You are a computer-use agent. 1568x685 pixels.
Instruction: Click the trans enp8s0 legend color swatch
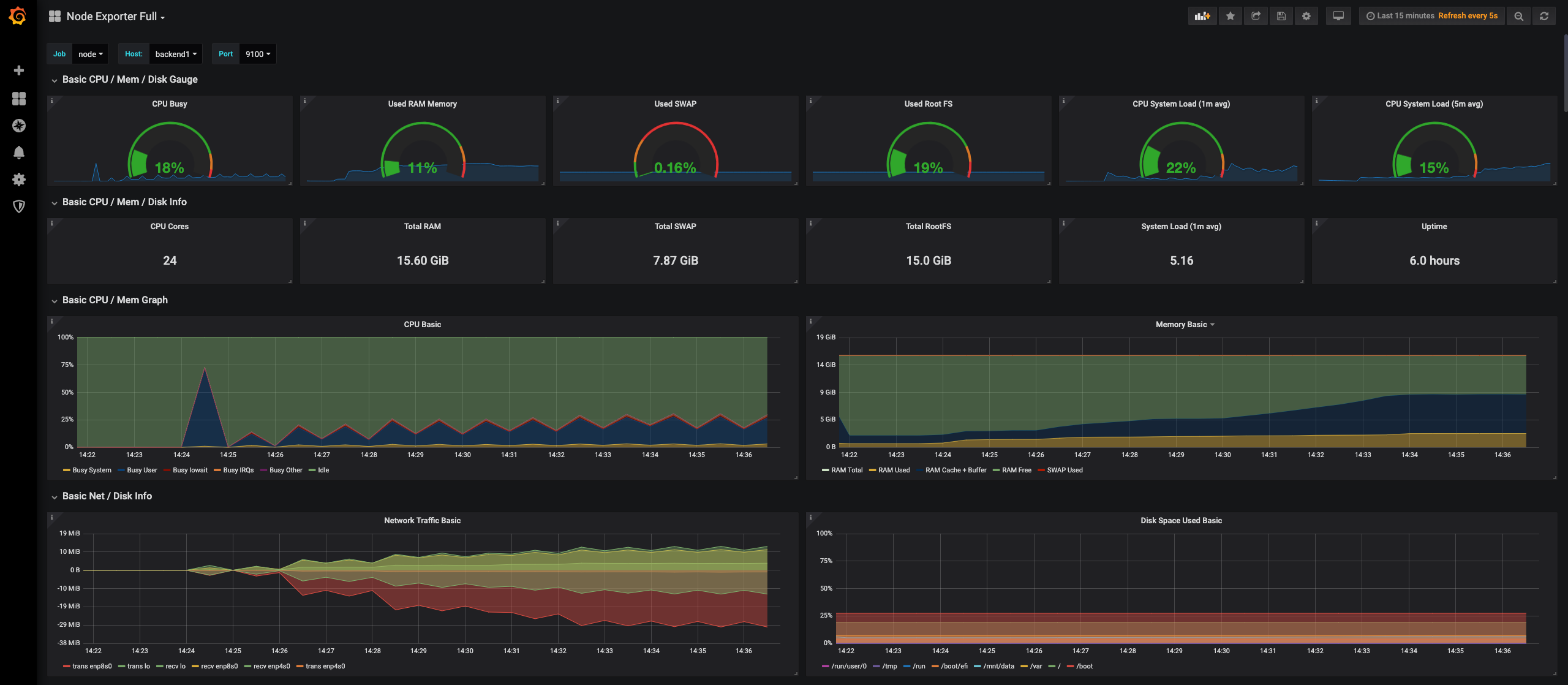coord(66,667)
